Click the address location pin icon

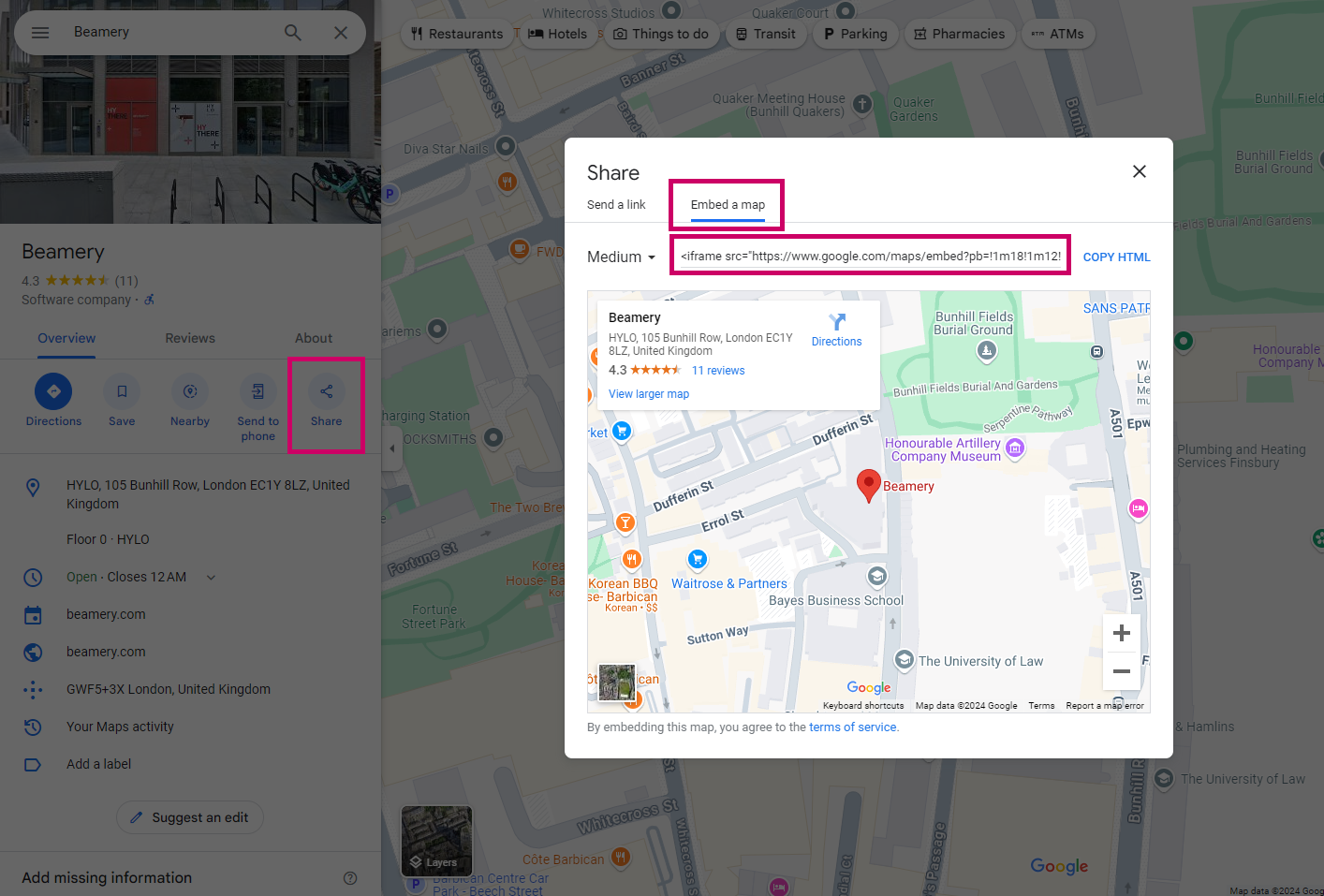coord(33,488)
